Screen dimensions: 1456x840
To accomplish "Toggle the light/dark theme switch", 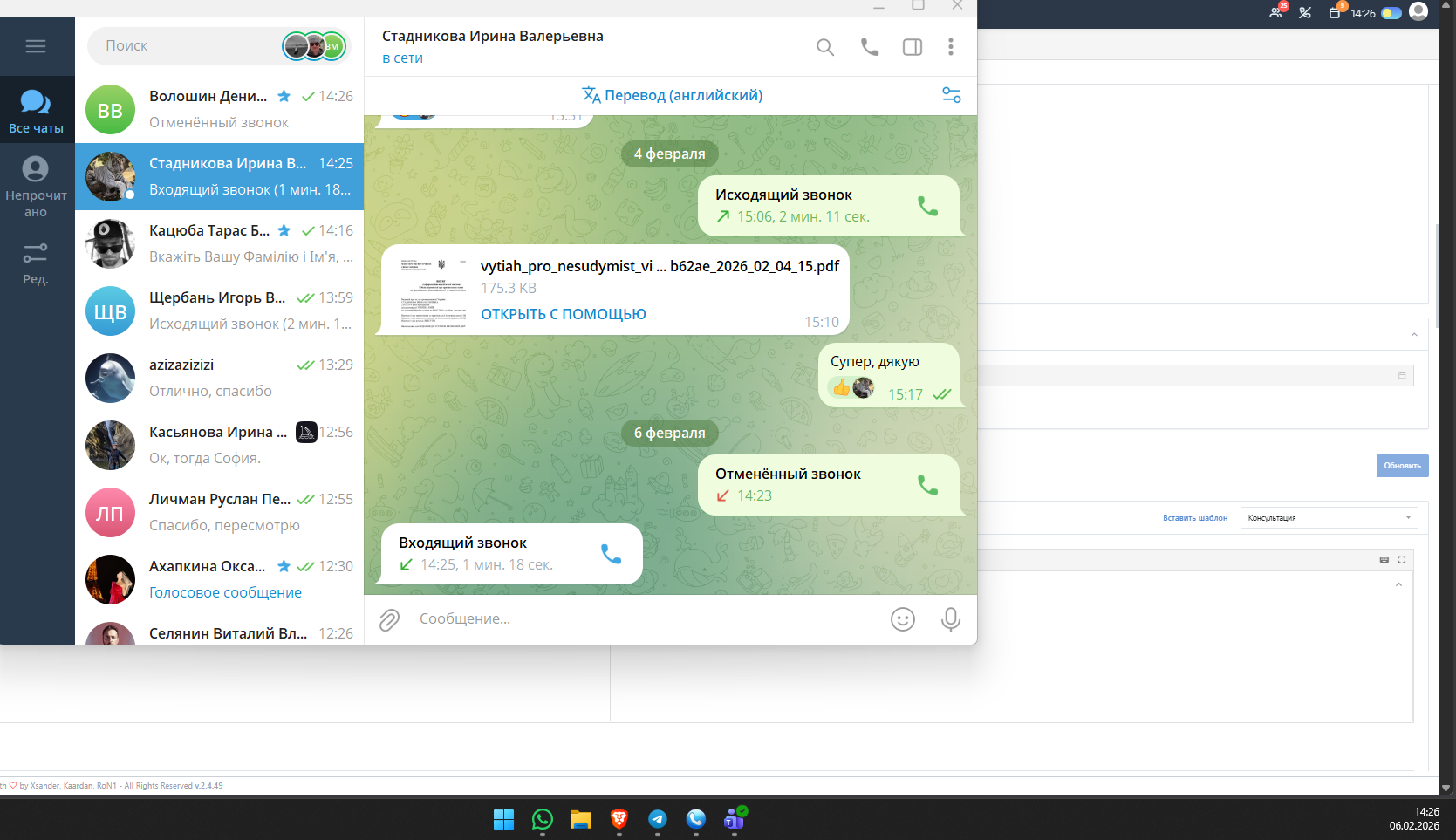I will coord(1391,13).
